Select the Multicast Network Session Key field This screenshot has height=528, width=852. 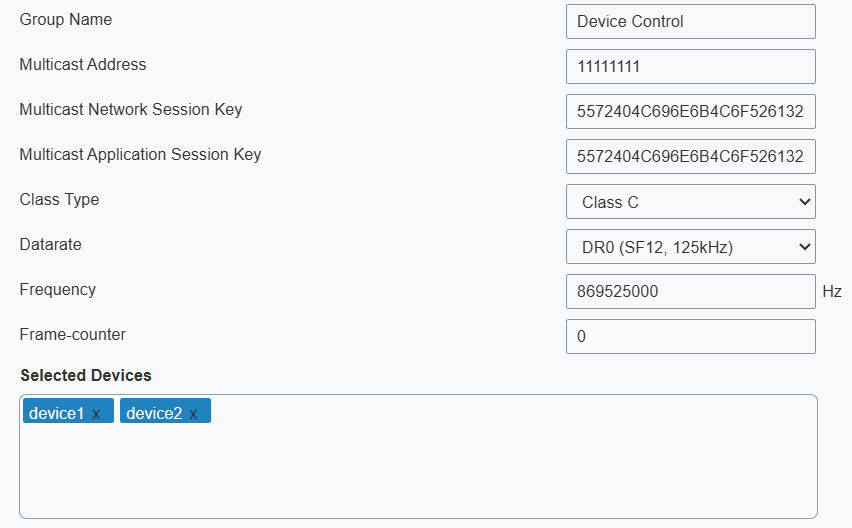click(691, 111)
